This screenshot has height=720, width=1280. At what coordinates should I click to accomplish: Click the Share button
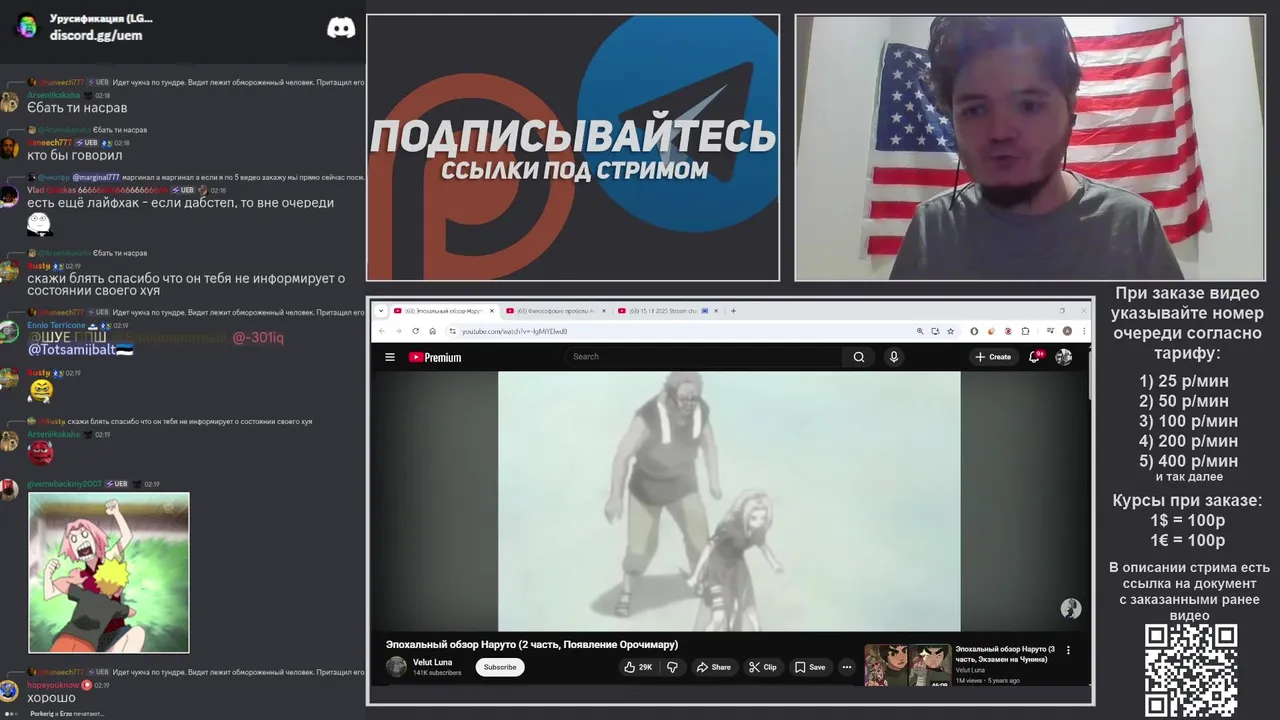coord(713,667)
